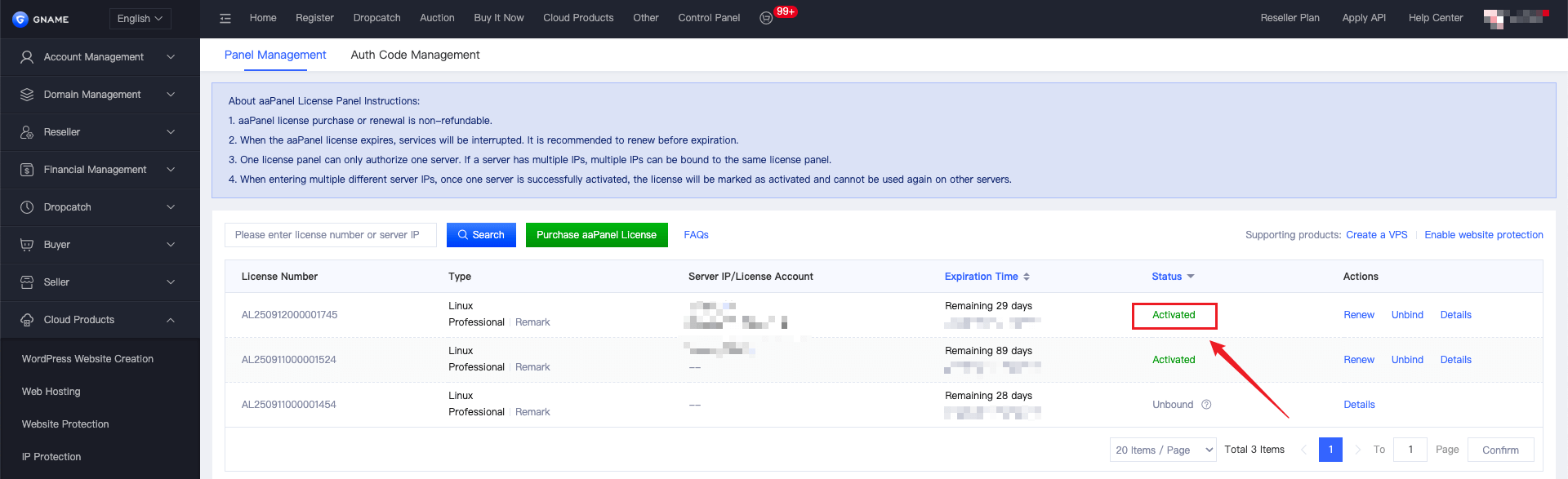
Task: Expand the Financial Management sidebar section
Action: pyautogui.click(x=98, y=170)
